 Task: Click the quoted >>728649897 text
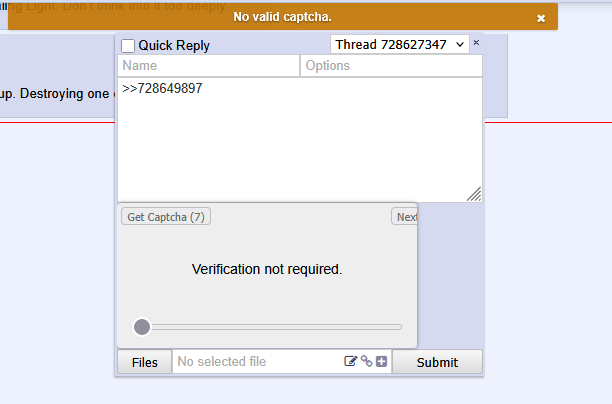[x=162, y=89]
